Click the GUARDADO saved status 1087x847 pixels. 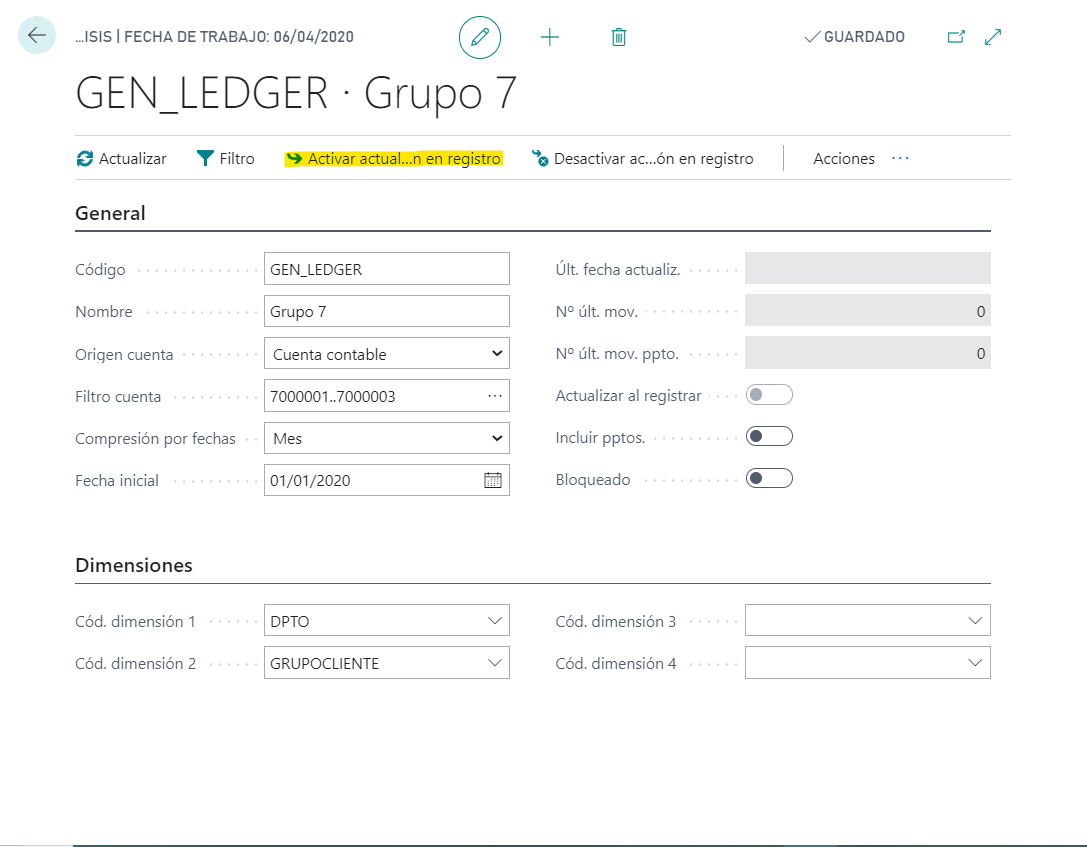[x=854, y=37]
